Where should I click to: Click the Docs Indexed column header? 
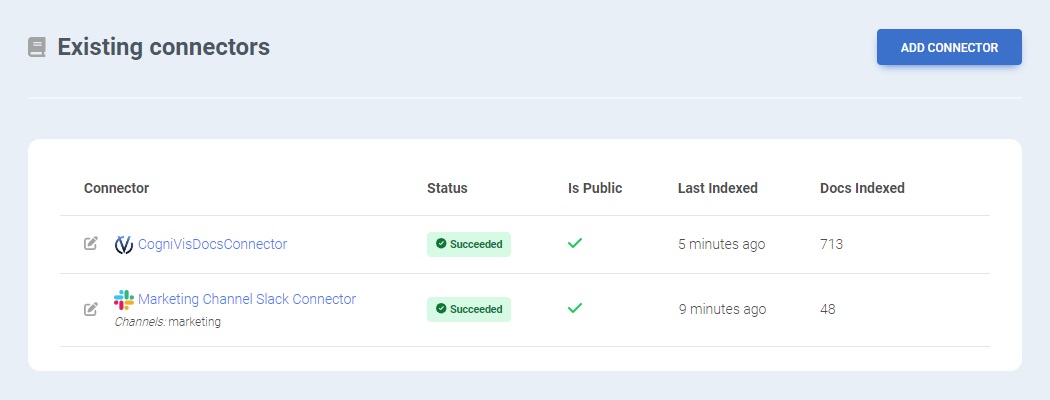coord(862,188)
